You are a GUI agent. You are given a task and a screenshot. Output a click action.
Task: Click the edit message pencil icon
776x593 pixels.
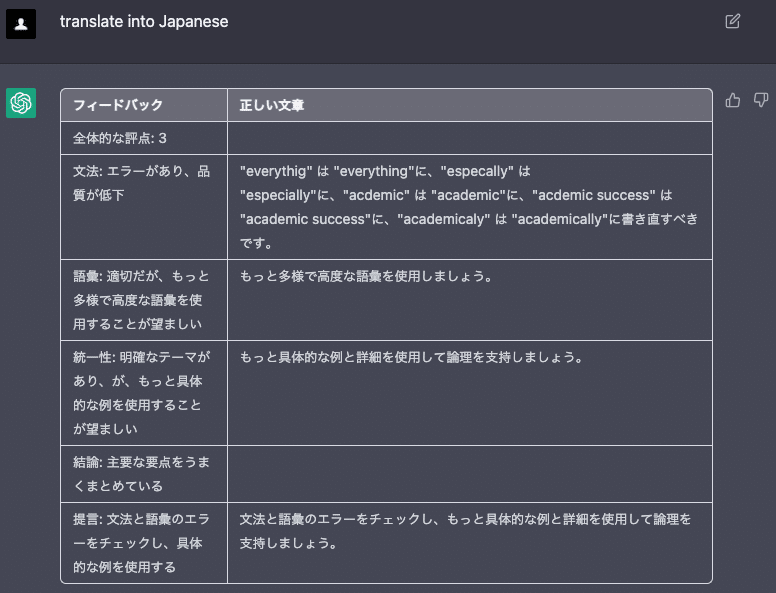point(733,21)
